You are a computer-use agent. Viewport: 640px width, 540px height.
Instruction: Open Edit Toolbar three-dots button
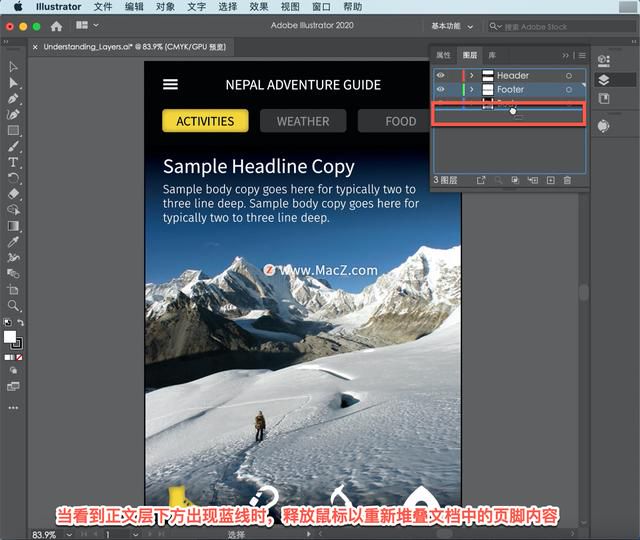click(x=13, y=408)
